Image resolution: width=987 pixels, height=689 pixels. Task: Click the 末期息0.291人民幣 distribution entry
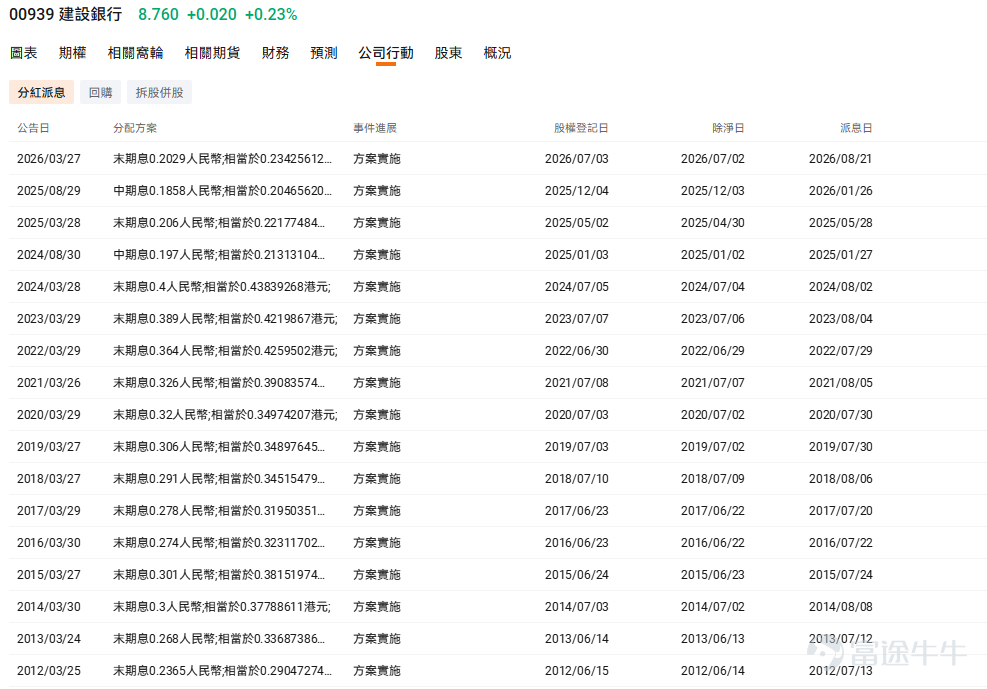219,479
